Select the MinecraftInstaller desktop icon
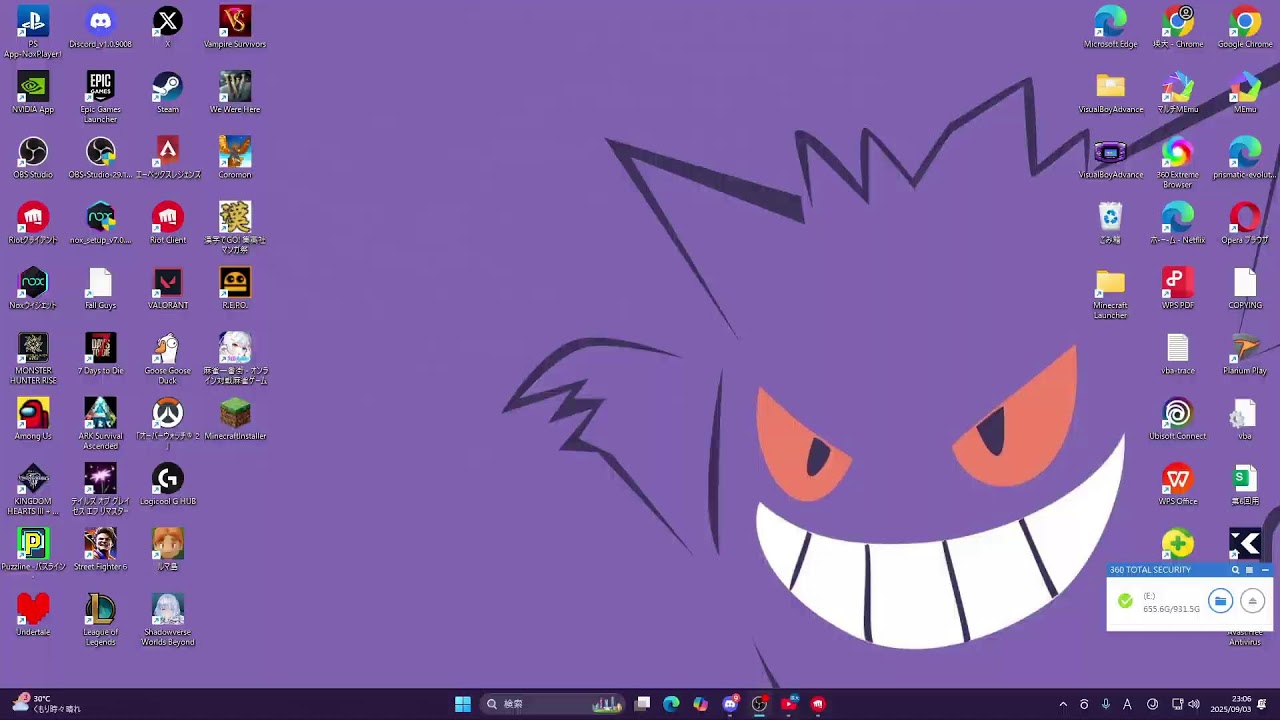 pos(235,419)
